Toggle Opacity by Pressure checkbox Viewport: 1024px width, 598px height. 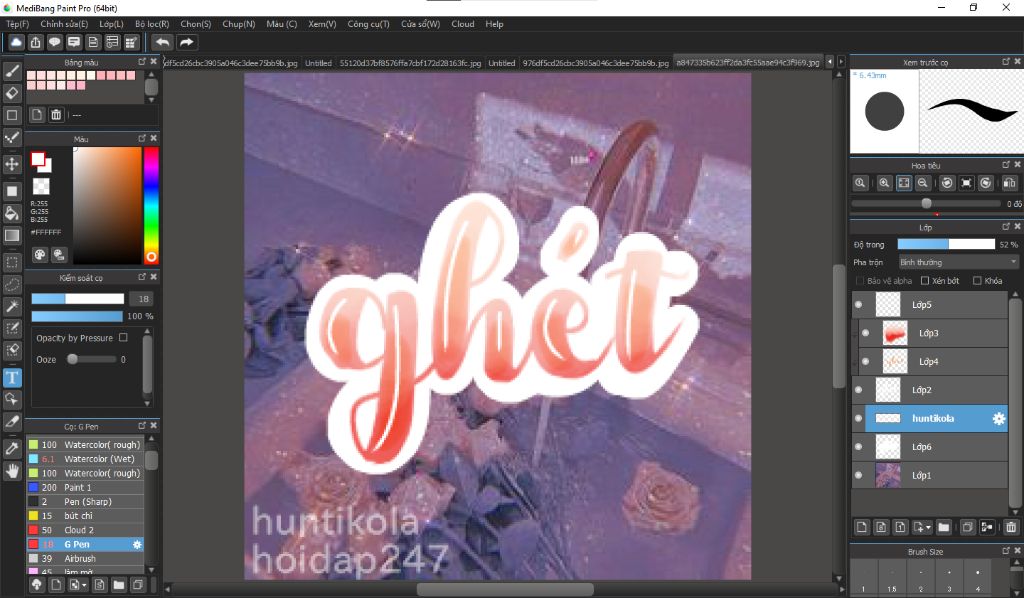pyautogui.click(x=123, y=338)
